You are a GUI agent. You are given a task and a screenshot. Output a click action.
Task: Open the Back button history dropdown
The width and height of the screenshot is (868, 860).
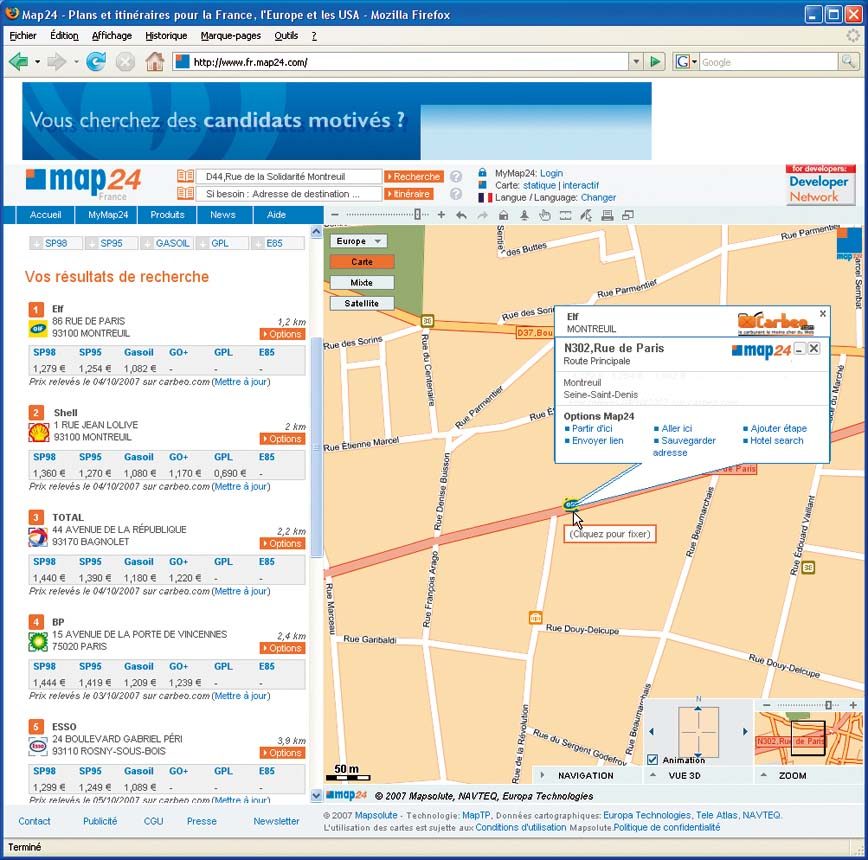click(37, 61)
